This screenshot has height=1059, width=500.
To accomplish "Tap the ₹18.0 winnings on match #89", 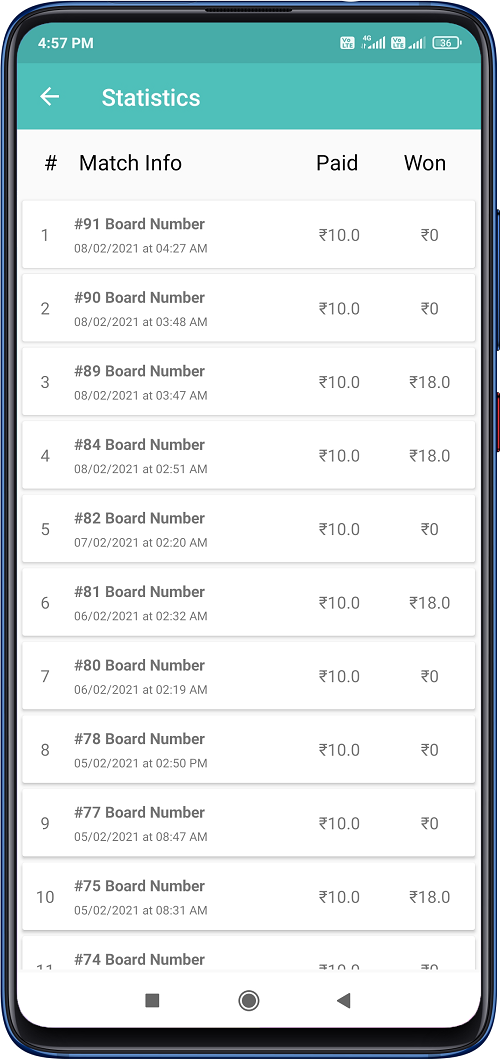I will (430, 382).
